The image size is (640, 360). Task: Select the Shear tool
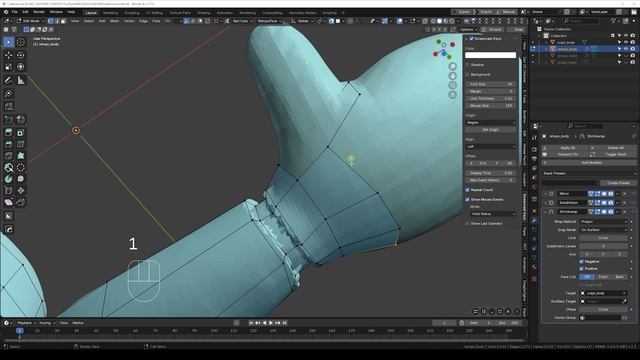tap(9, 202)
